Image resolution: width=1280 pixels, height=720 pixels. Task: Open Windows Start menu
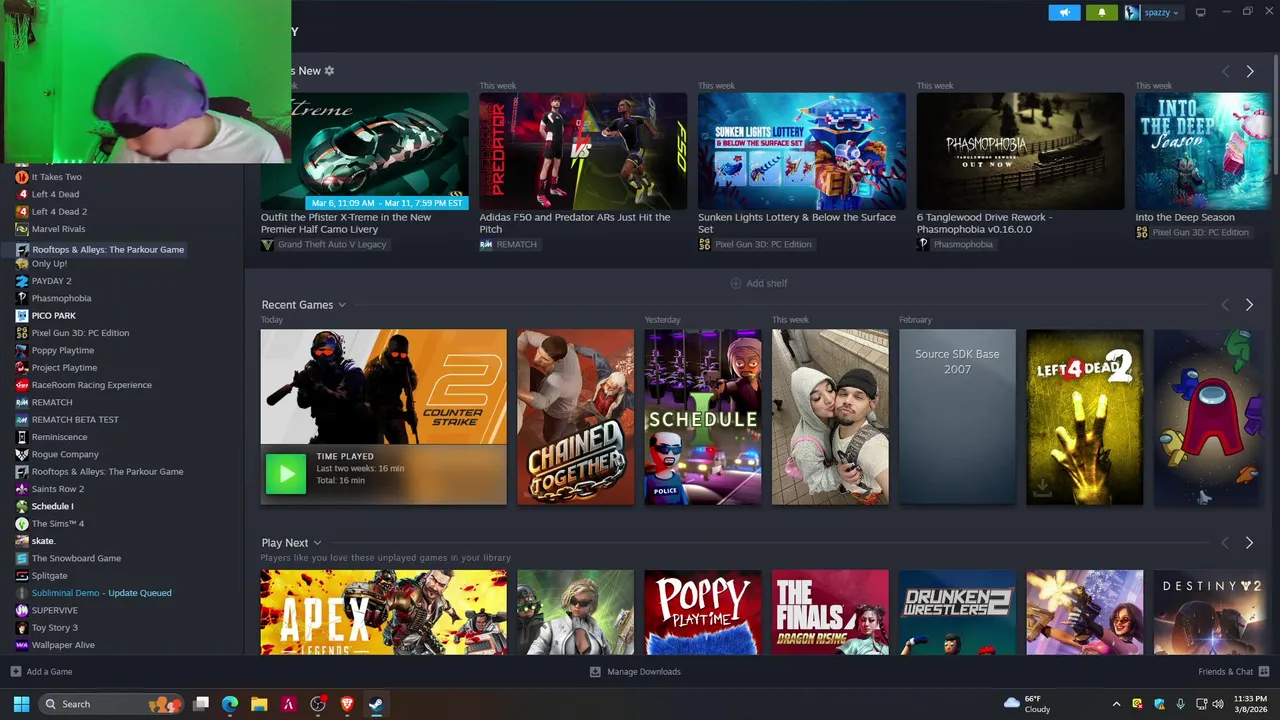(21, 704)
